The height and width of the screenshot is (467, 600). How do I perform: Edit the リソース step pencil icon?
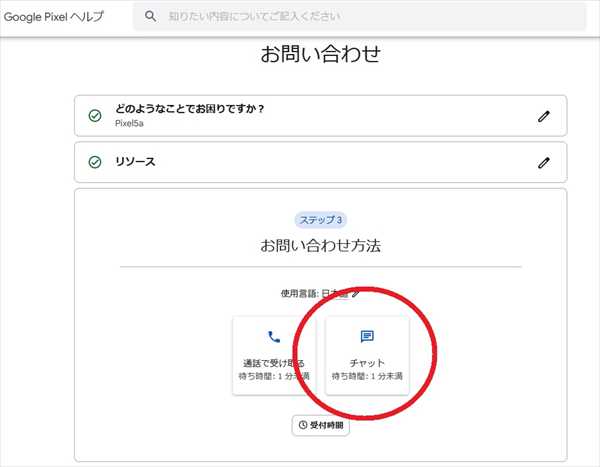544,163
